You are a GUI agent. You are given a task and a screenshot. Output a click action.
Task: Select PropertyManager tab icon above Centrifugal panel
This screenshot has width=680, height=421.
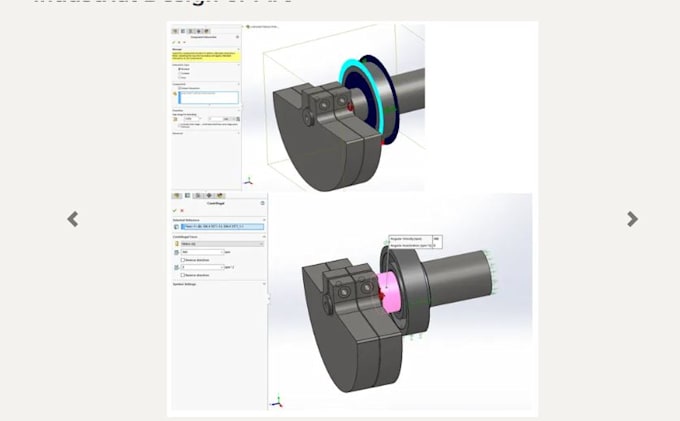coord(187,196)
